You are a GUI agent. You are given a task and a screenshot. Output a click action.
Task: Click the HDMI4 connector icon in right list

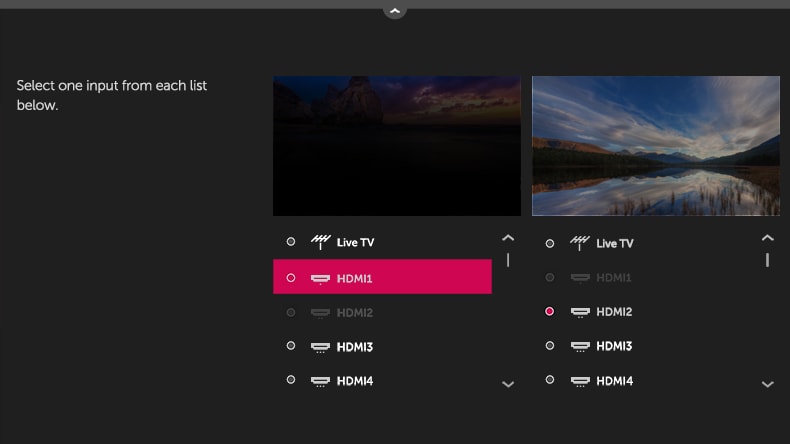(580, 382)
